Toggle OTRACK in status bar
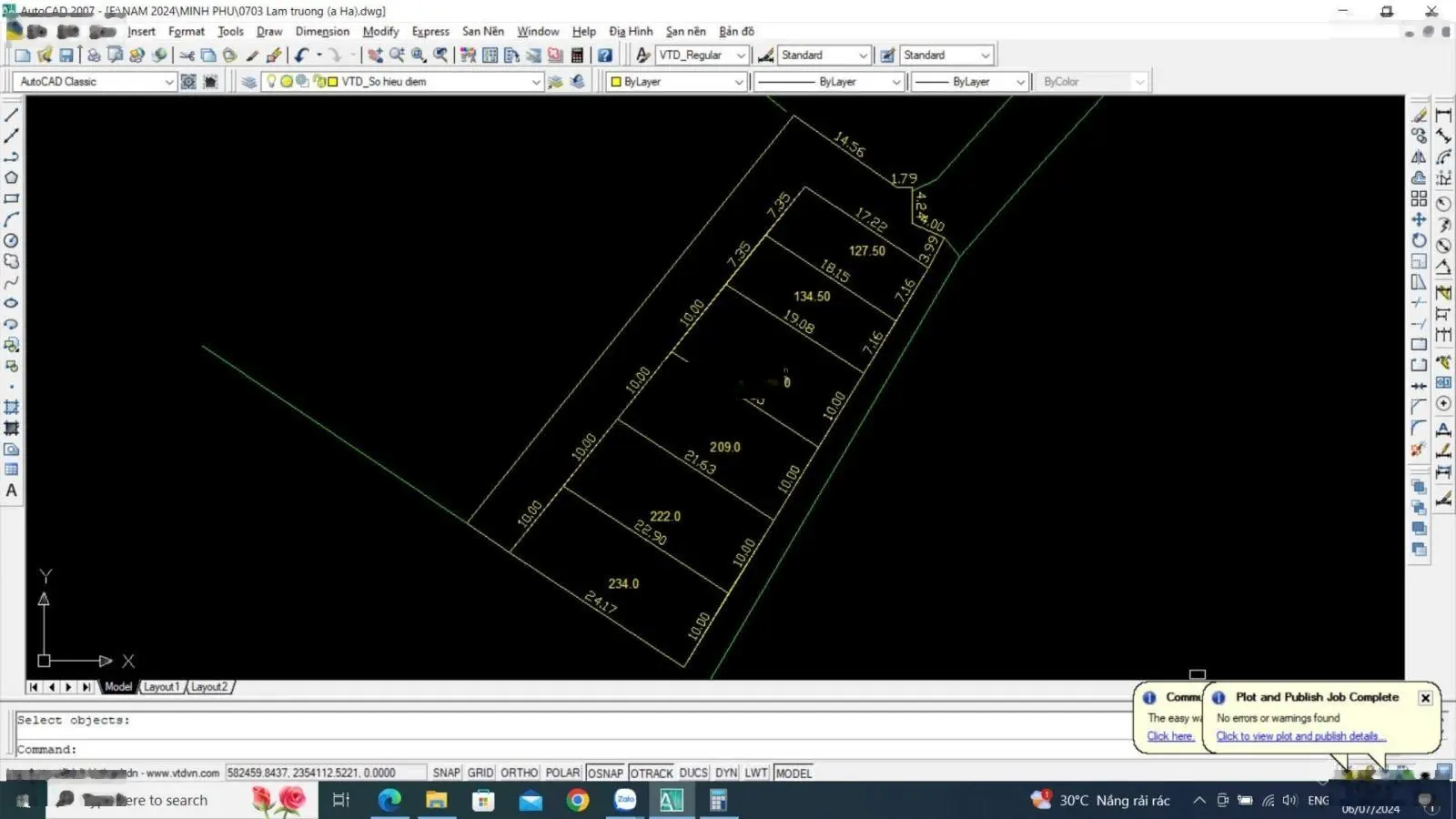 [652, 773]
